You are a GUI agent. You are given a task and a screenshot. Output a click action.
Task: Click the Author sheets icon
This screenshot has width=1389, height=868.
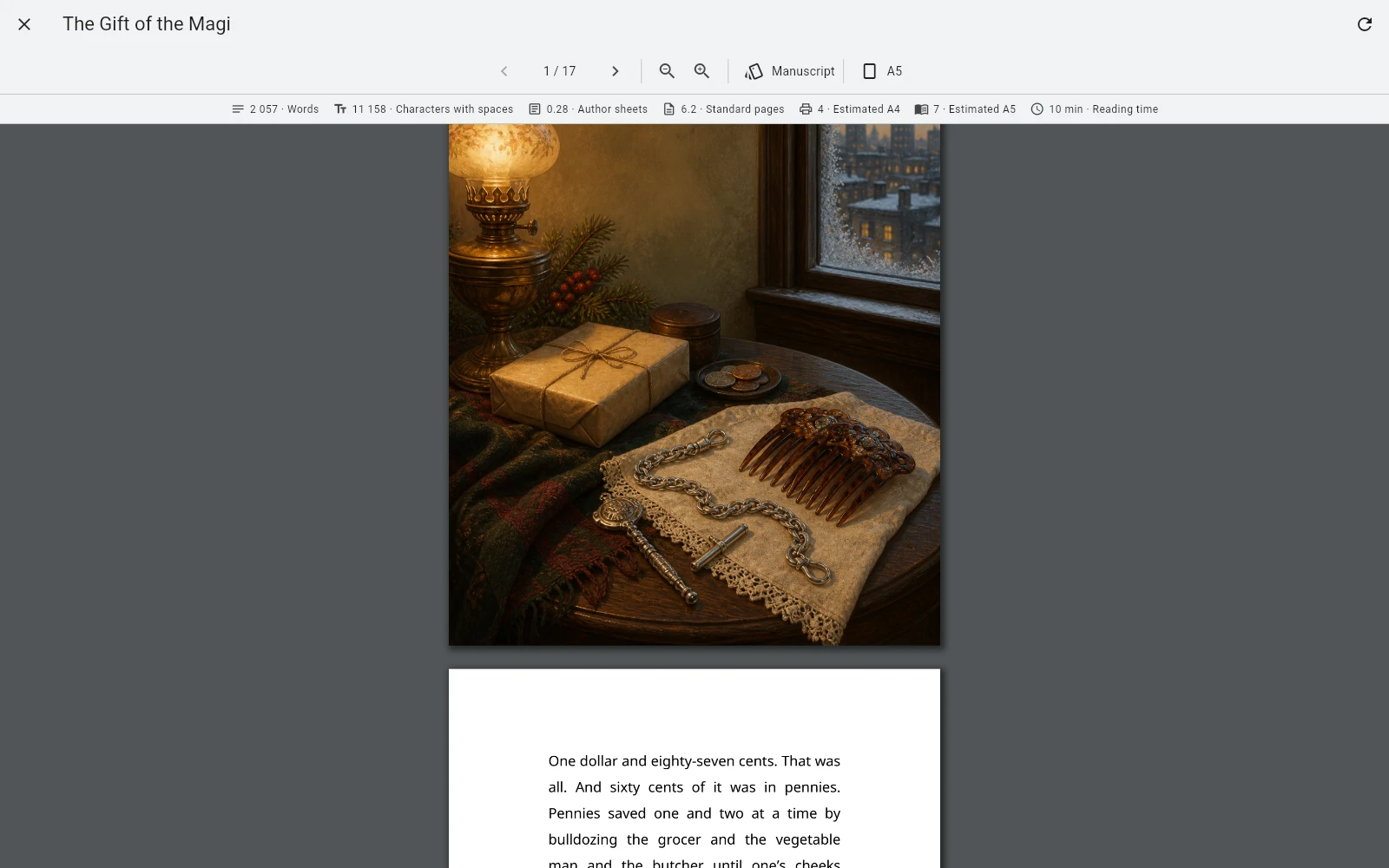(x=535, y=109)
